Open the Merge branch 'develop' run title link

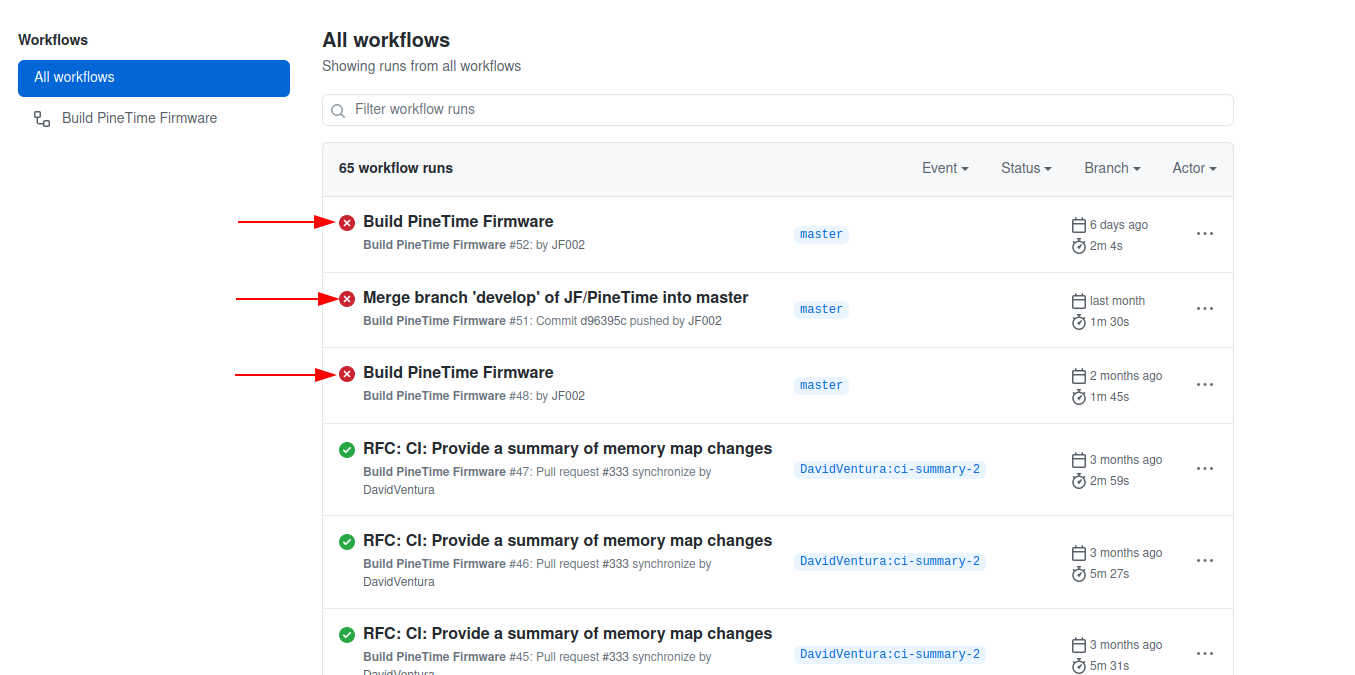click(555, 298)
